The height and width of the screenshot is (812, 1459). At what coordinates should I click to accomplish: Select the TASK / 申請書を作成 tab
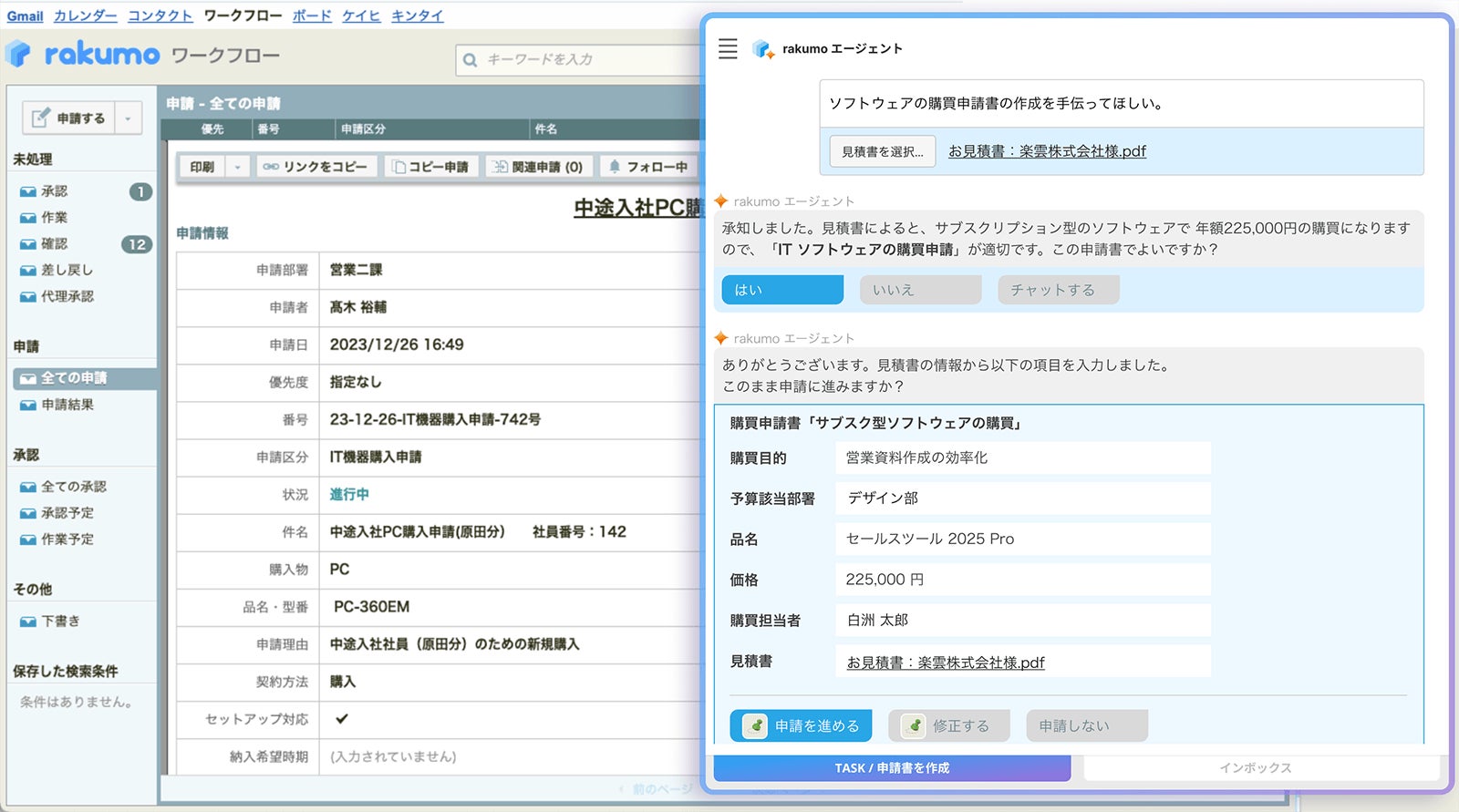[892, 768]
